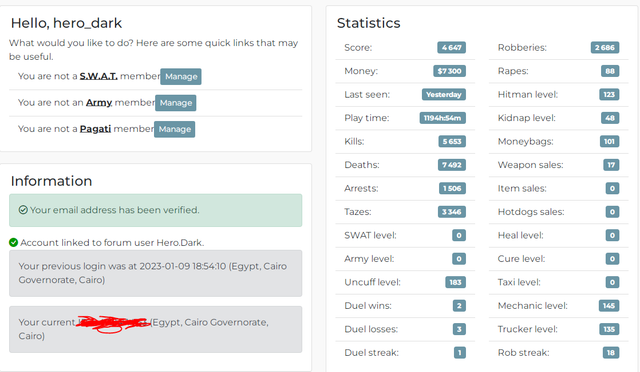
Task: Click the Cure level value badge
Action: (612, 259)
